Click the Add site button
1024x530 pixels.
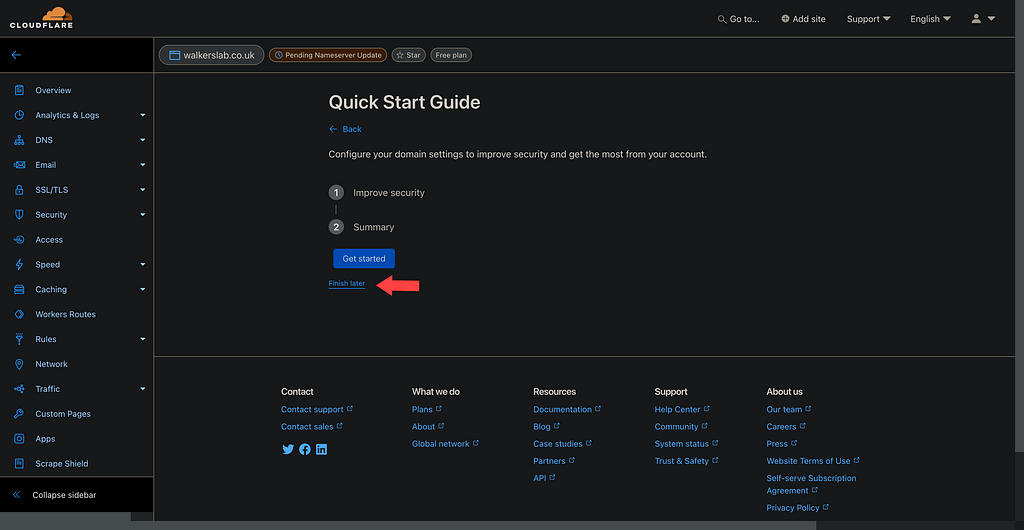tap(803, 19)
